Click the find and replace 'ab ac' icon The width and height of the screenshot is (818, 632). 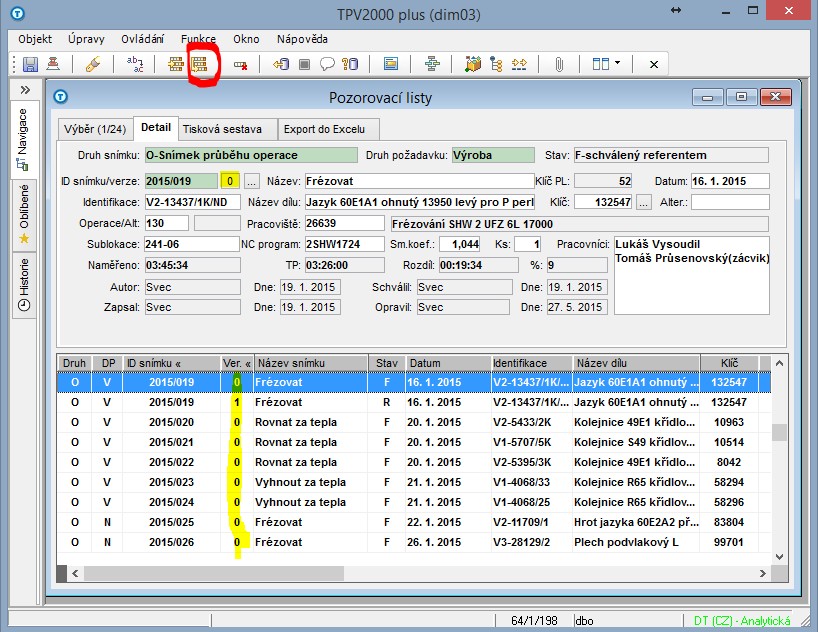point(135,64)
